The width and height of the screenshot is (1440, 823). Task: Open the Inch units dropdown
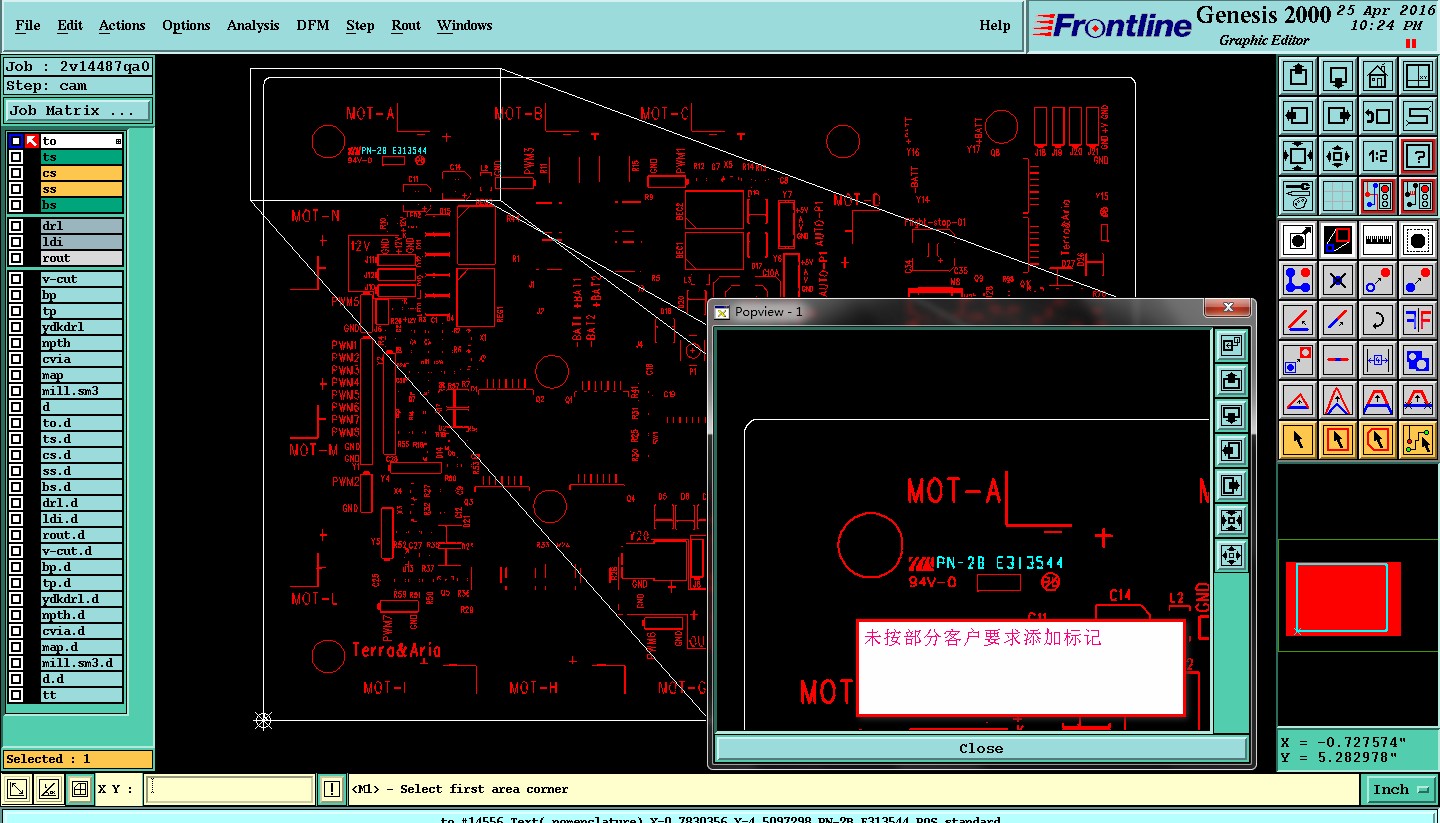pos(1399,790)
